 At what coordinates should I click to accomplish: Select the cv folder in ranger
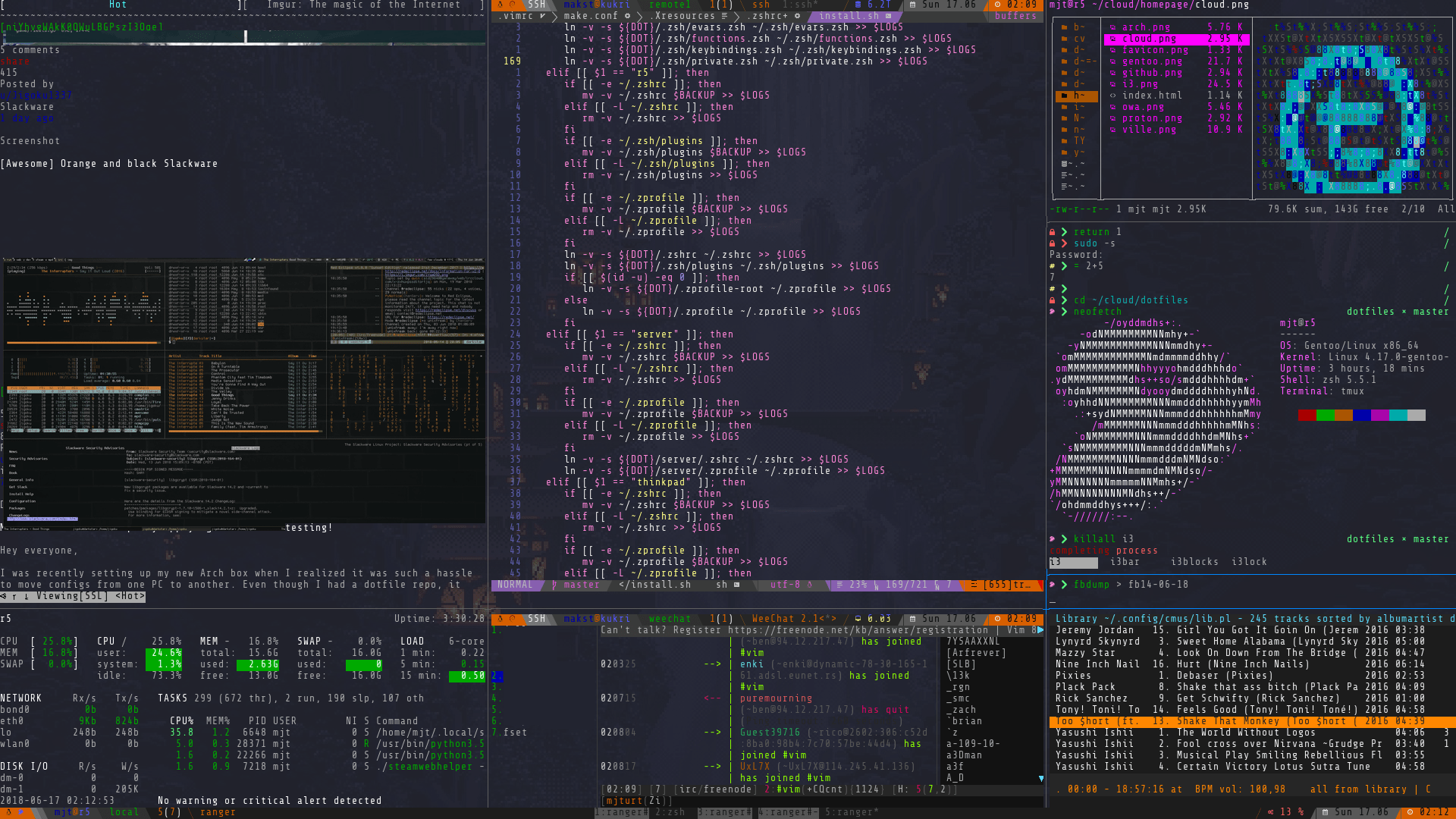pos(1079,39)
